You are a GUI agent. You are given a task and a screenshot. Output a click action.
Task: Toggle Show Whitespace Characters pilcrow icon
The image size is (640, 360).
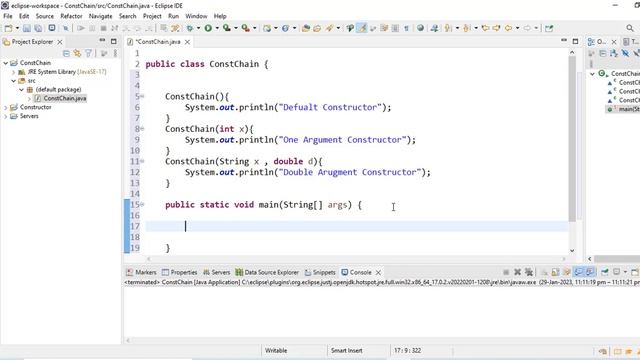click(406, 28)
